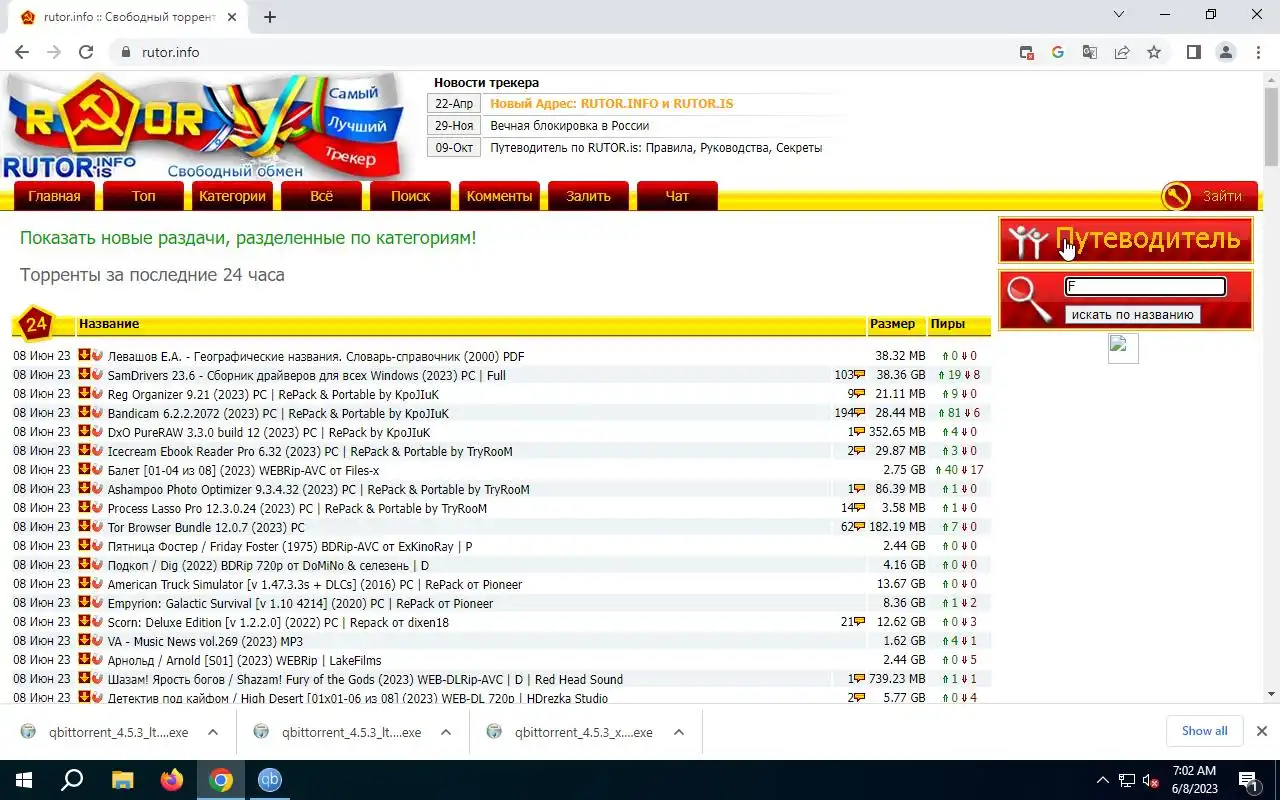1280x800 pixels.
Task: Open magnet link for DxO PureRAW 3.3.0
Action: [98, 432]
